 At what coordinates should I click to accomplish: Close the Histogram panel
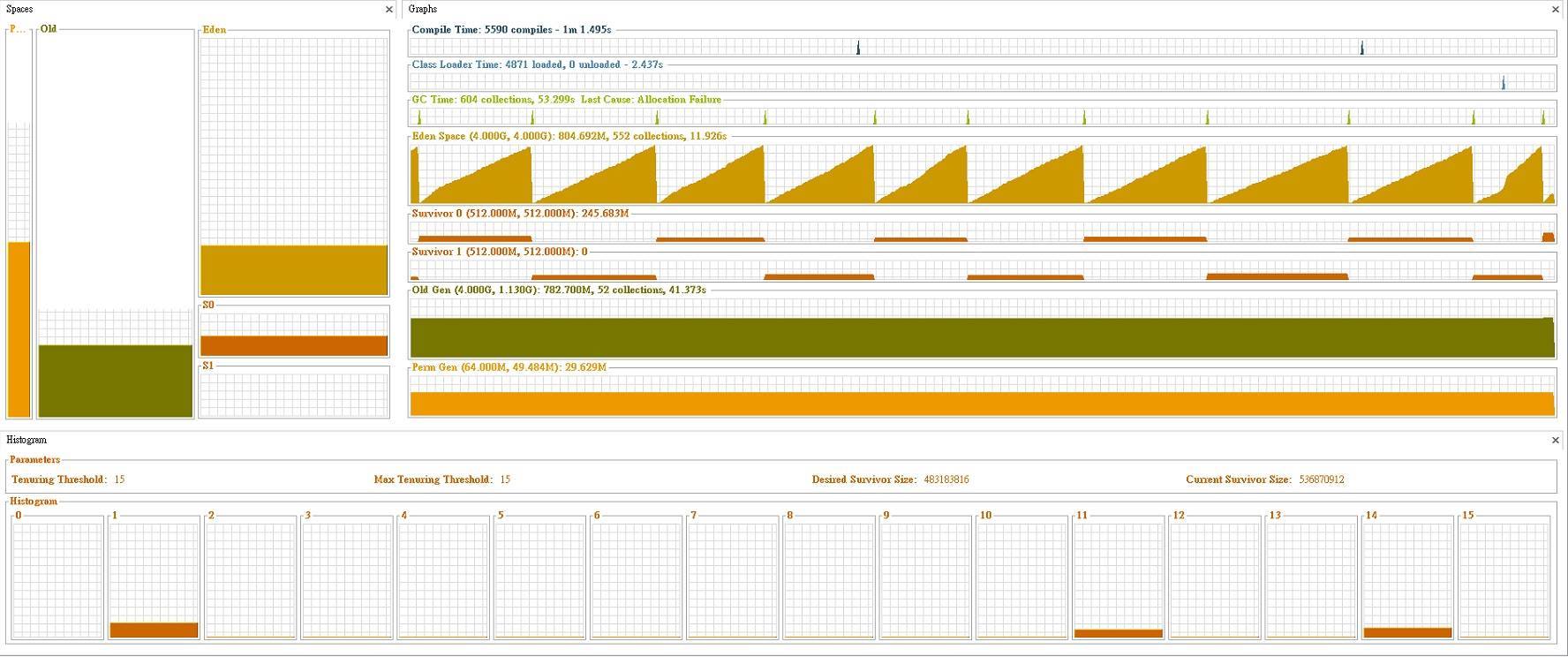click(1556, 440)
